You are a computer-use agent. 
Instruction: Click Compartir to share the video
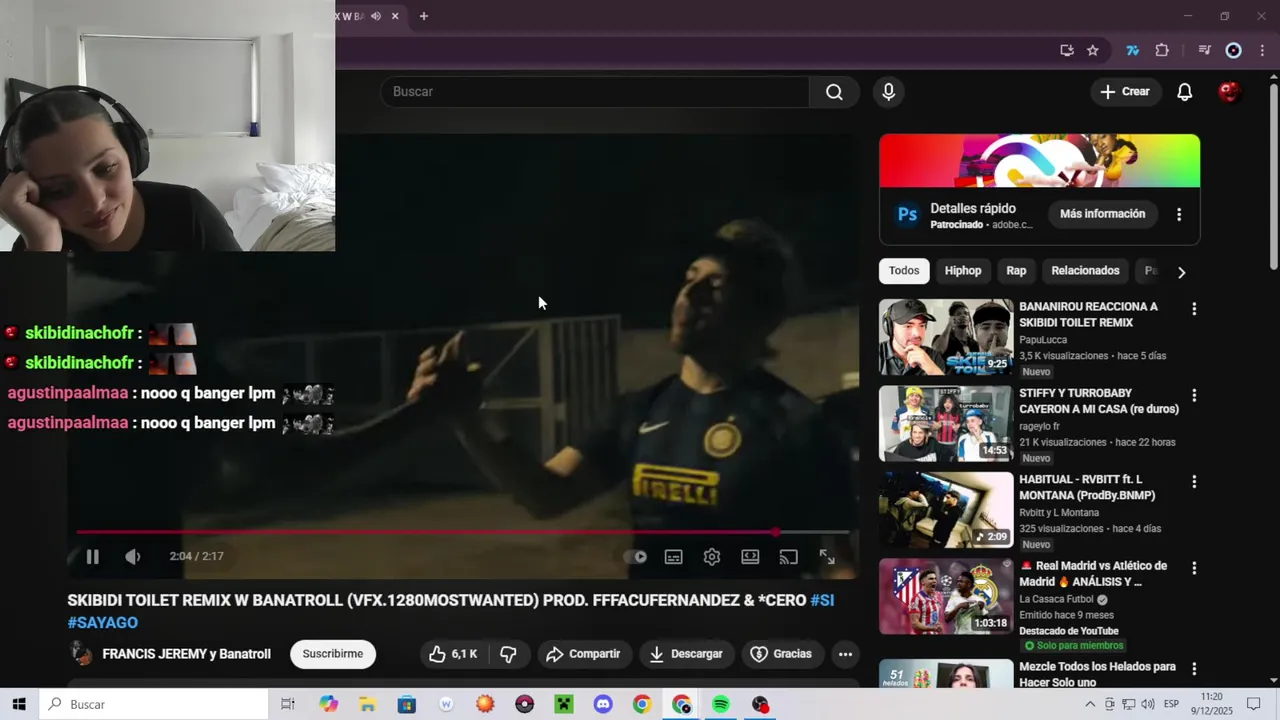pos(584,654)
